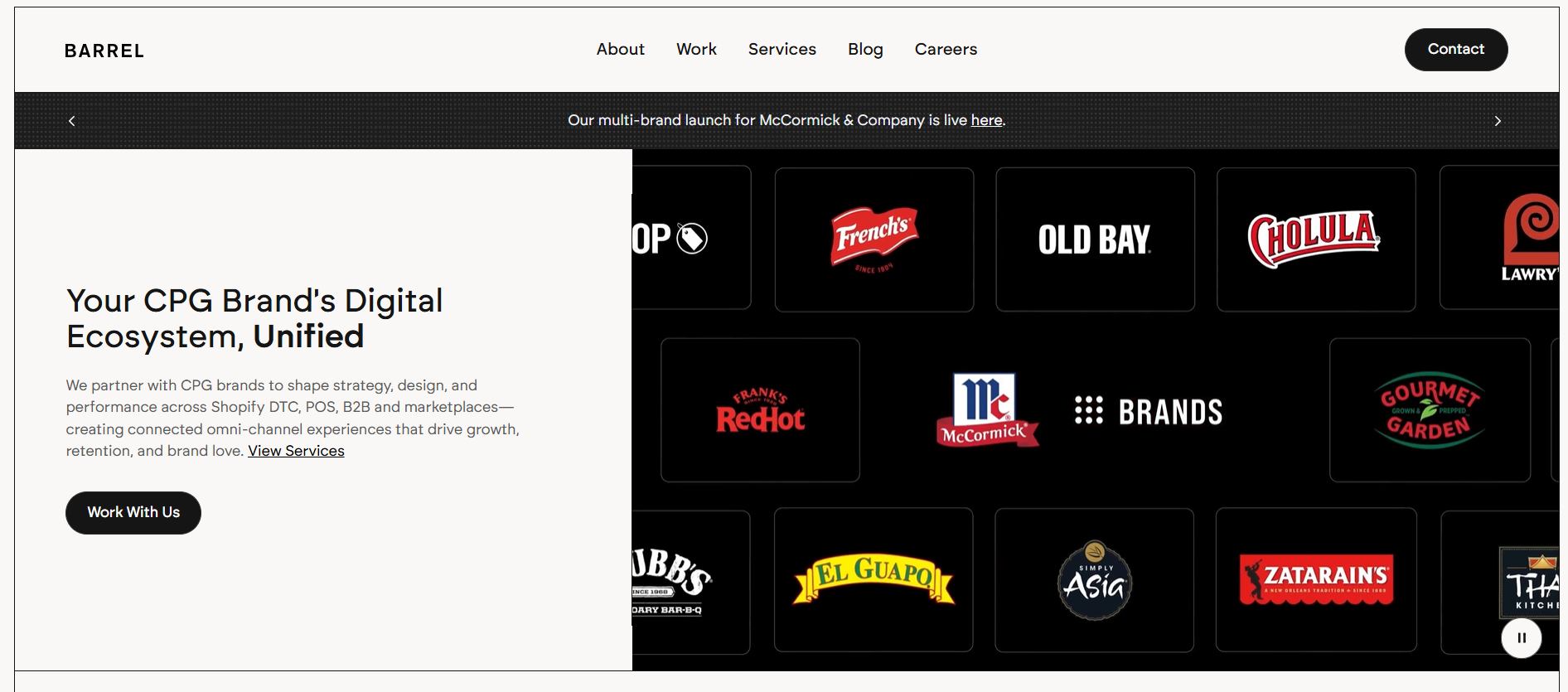Select the French's brand logo card
This screenshot has height=692, width=1568.
click(x=874, y=240)
